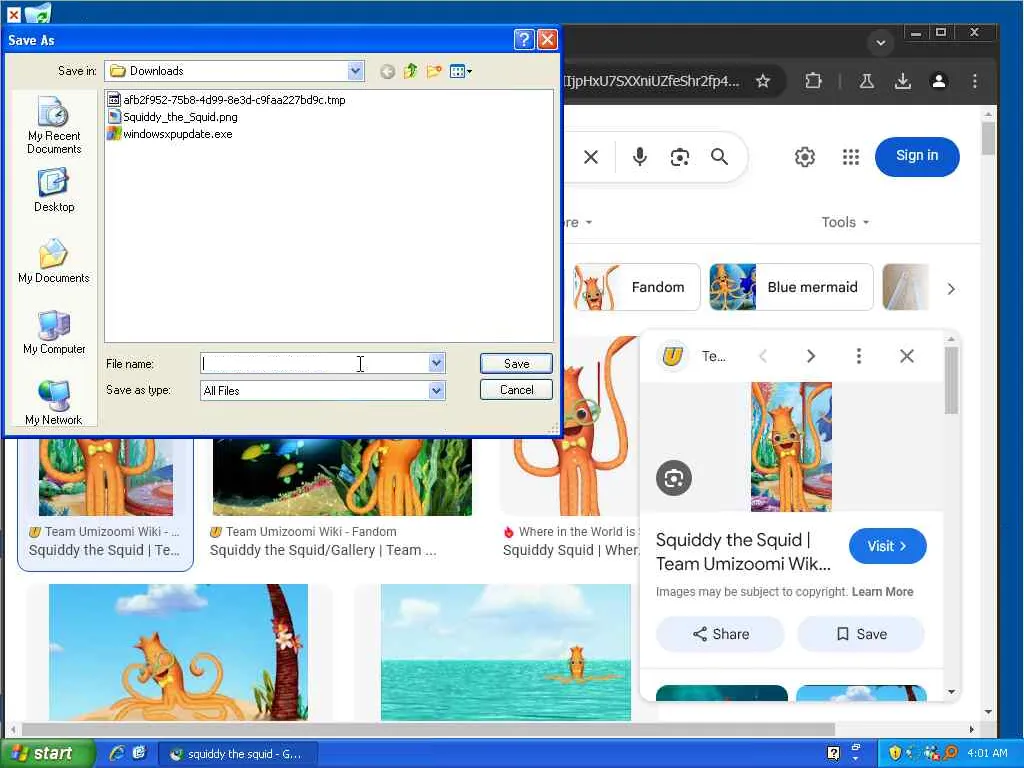This screenshot has height=768, width=1024.
Task: Select Squiddy_the_Squid.png file
Action: [172, 117]
